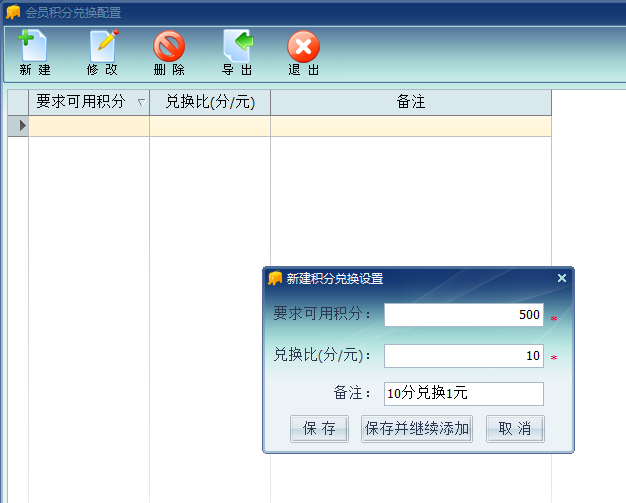
Task: Click the 要求可用积分 column header text
Action: pyautogui.click(x=81, y=102)
